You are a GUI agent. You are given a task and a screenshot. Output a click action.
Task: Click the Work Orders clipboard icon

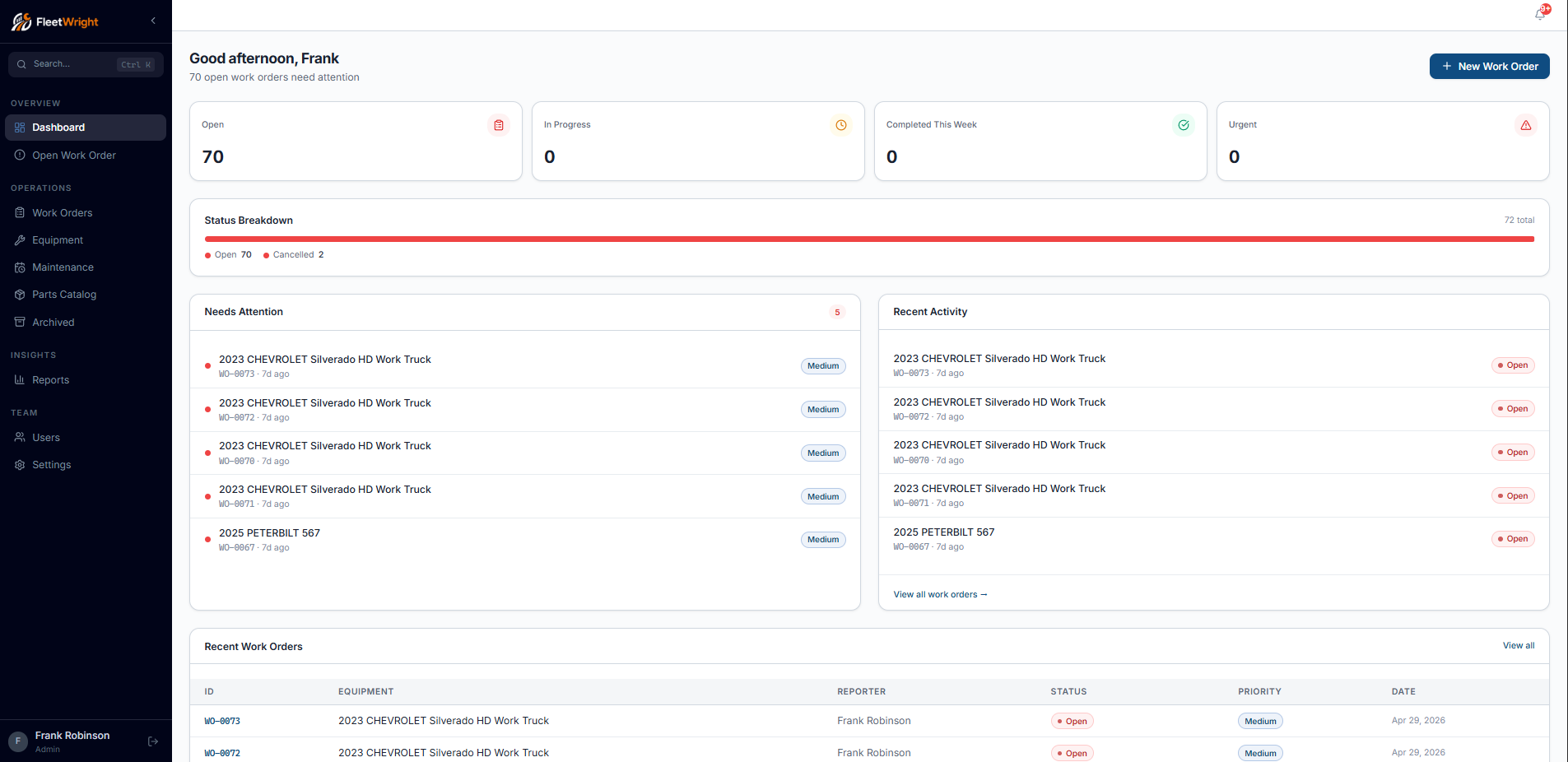[x=20, y=213]
